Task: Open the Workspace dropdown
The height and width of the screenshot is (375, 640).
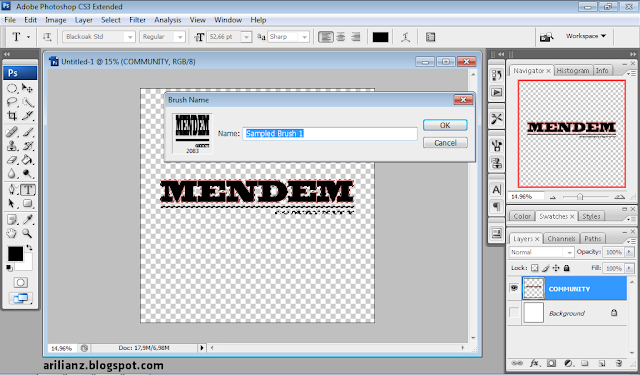Action: click(586, 36)
